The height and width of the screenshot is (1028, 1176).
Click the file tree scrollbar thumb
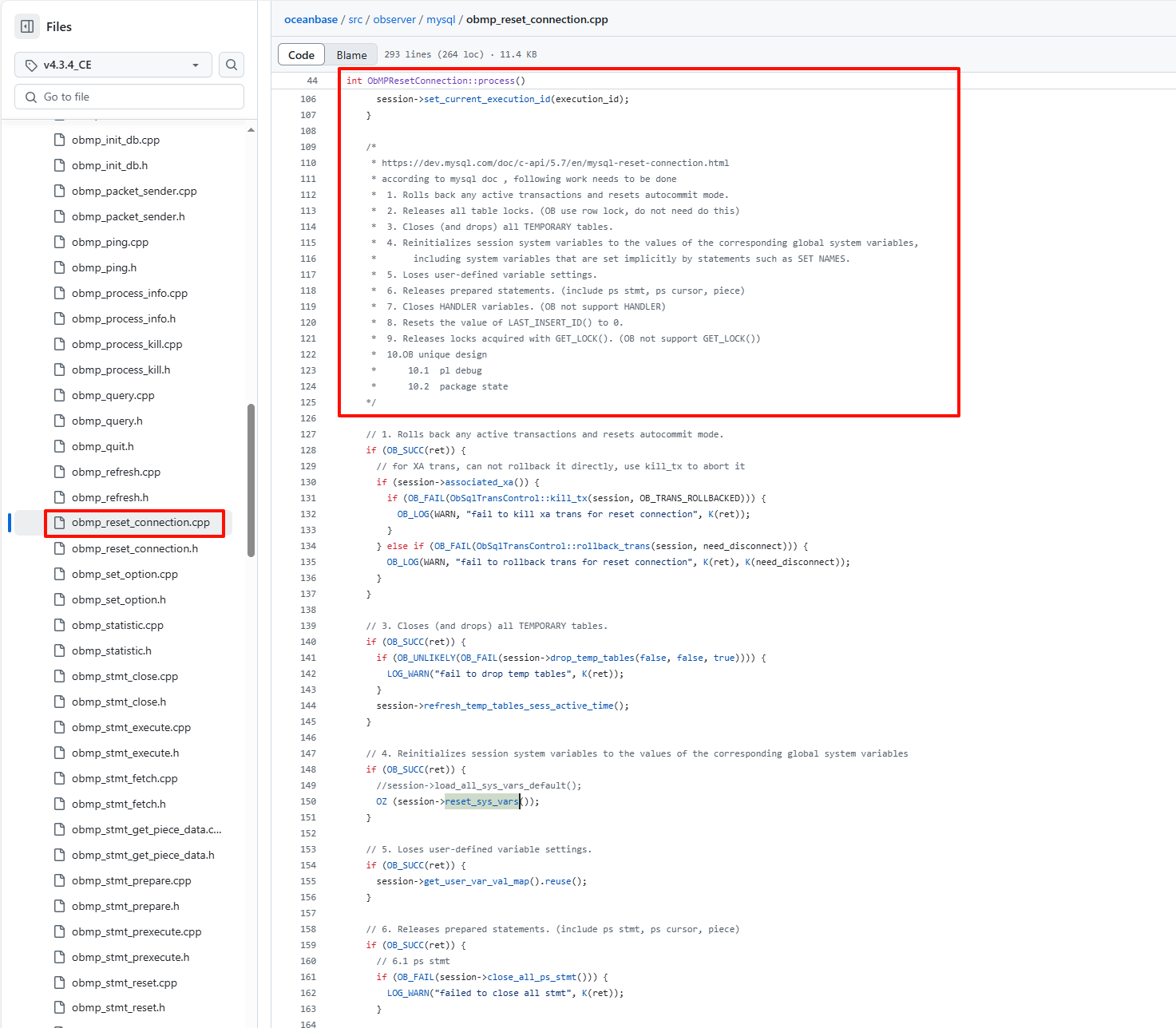[x=251, y=480]
